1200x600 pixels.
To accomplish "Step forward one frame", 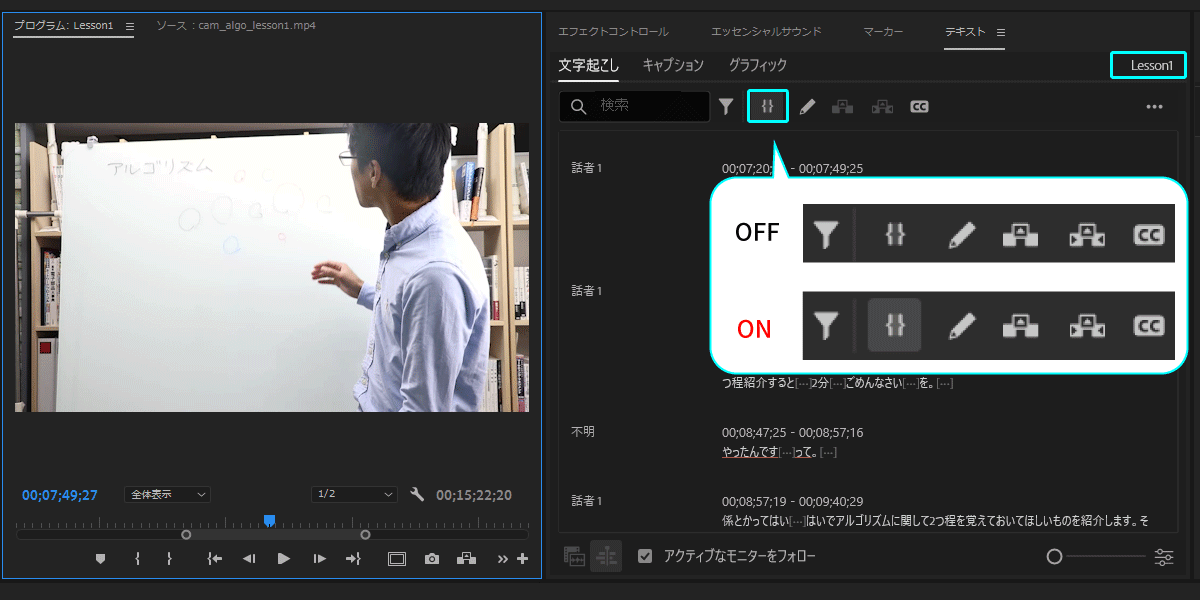I will pos(319,559).
